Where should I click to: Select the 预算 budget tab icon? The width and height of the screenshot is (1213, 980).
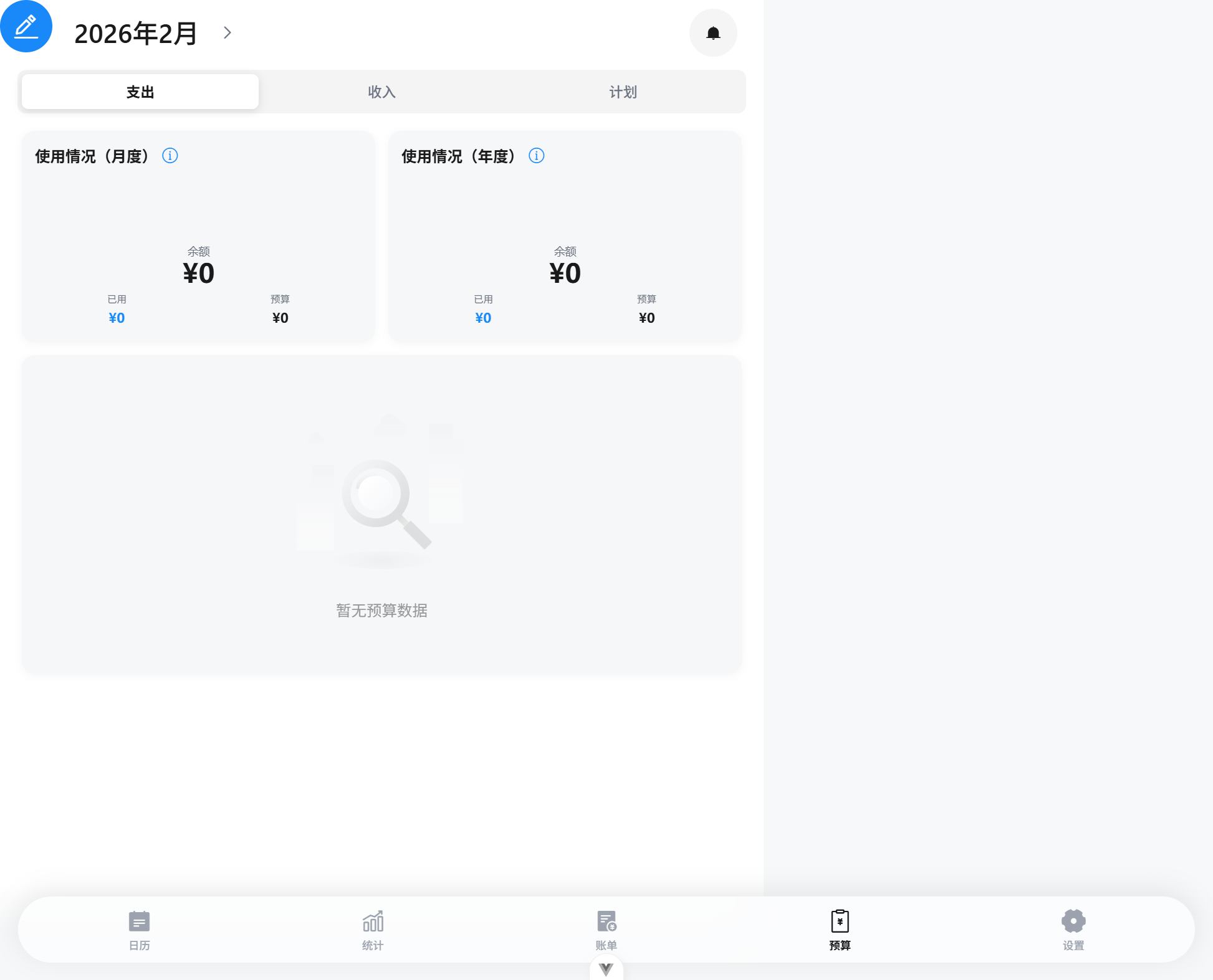pyautogui.click(x=840, y=921)
